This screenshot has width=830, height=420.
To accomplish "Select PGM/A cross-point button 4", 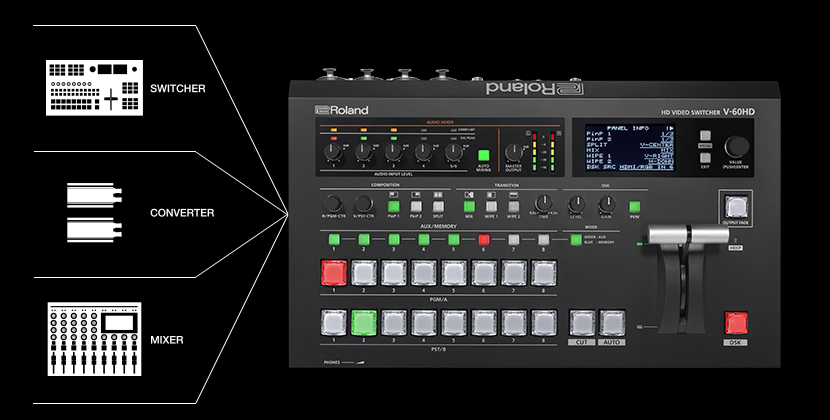I will [x=424, y=273].
